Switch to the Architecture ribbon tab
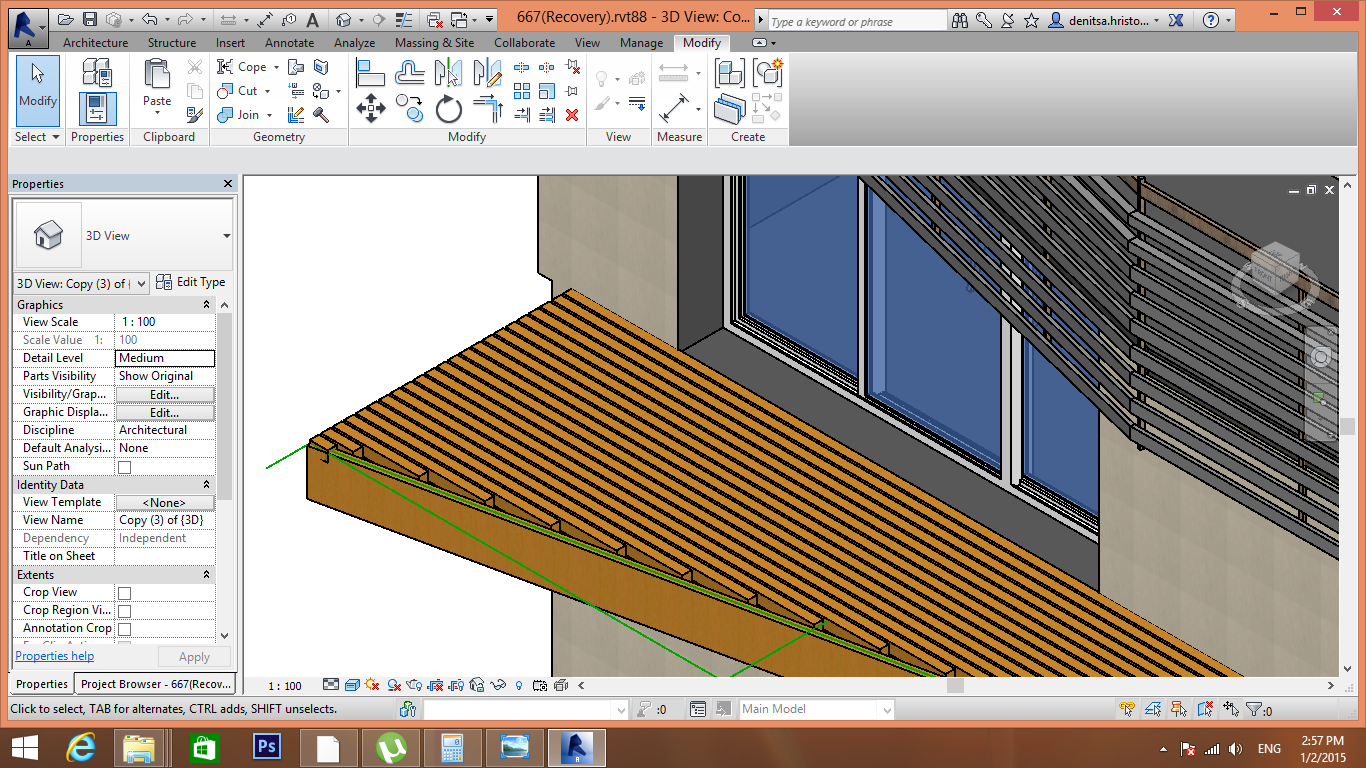Image resolution: width=1366 pixels, height=768 pixels. tap(95, 43)
